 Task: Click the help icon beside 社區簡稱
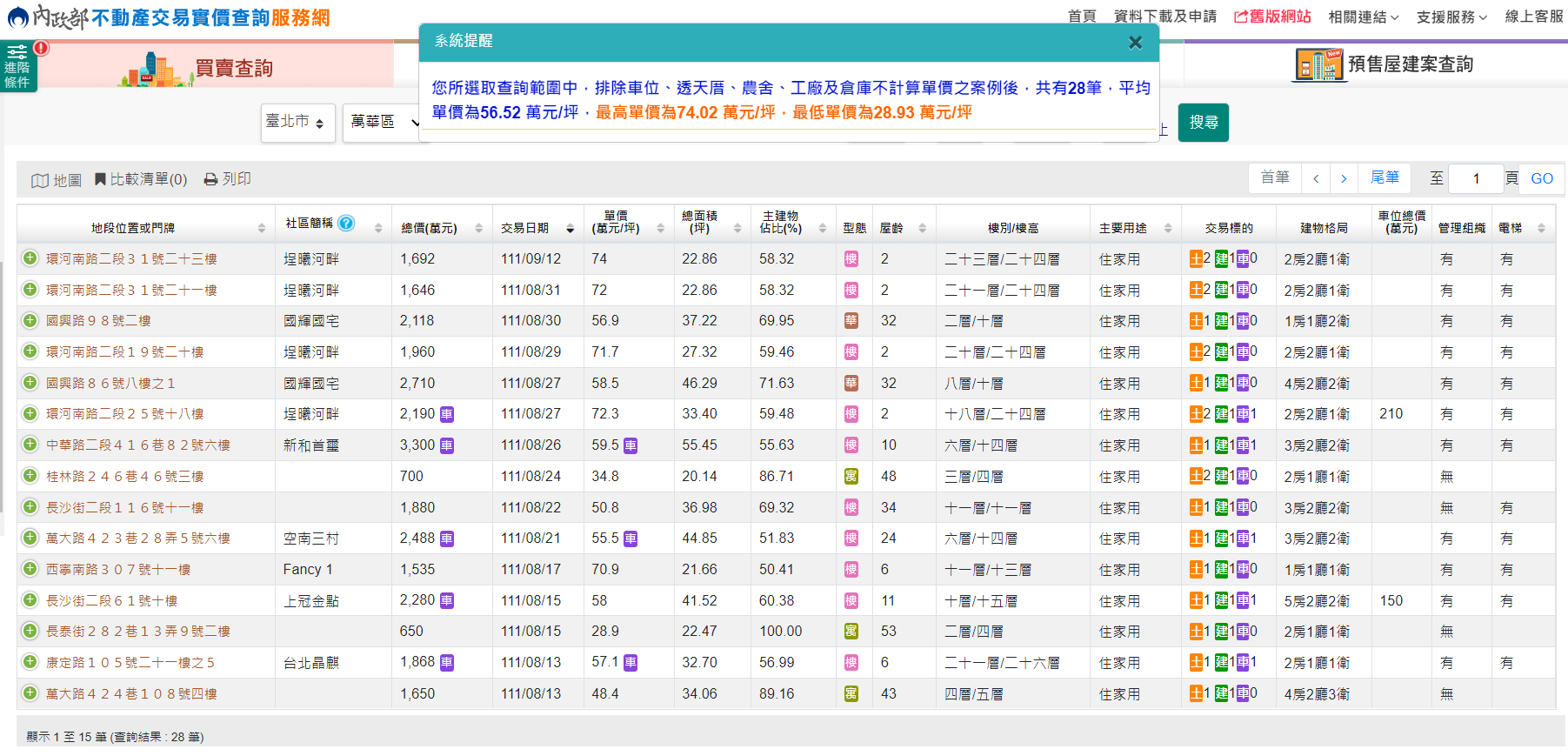point(346,223)
